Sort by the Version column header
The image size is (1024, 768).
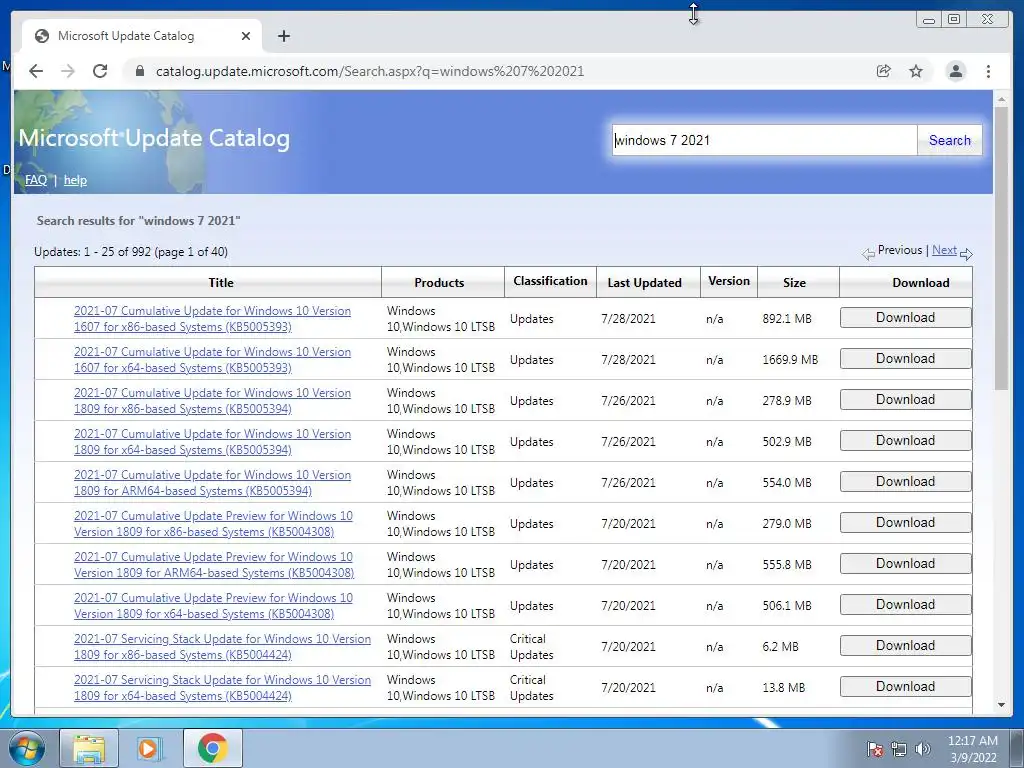pyautogui.click(x=729, y=281)
